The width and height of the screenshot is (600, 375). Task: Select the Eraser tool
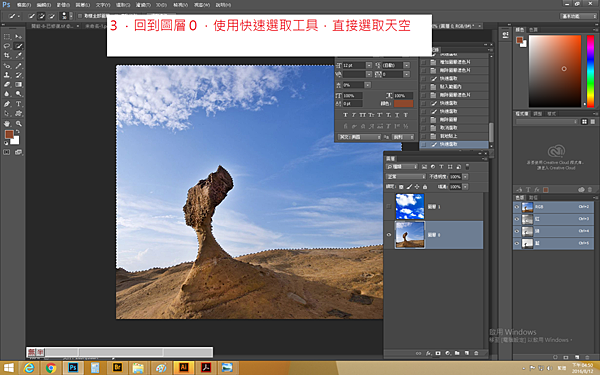[x=7, y=85]
